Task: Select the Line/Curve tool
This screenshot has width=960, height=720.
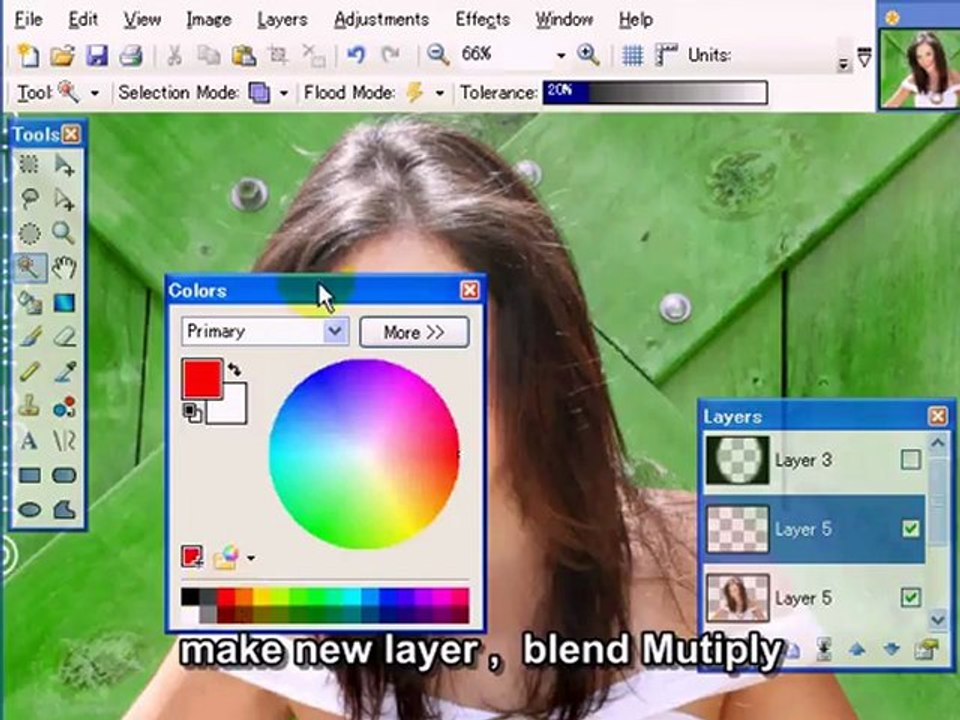Action: click(64, 440)
